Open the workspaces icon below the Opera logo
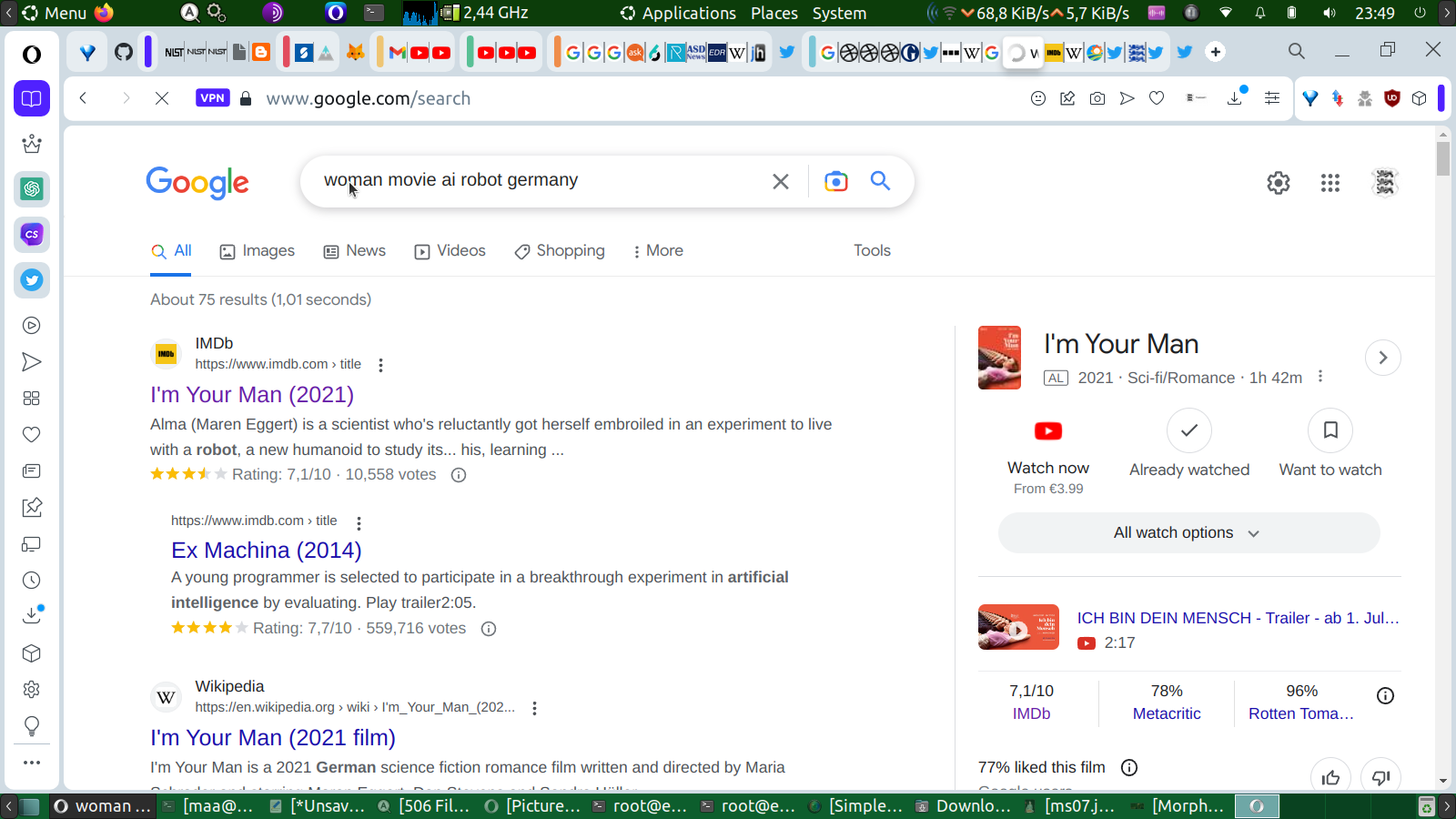The width and height of the screenshot is (1456, 819). [32, 98]
